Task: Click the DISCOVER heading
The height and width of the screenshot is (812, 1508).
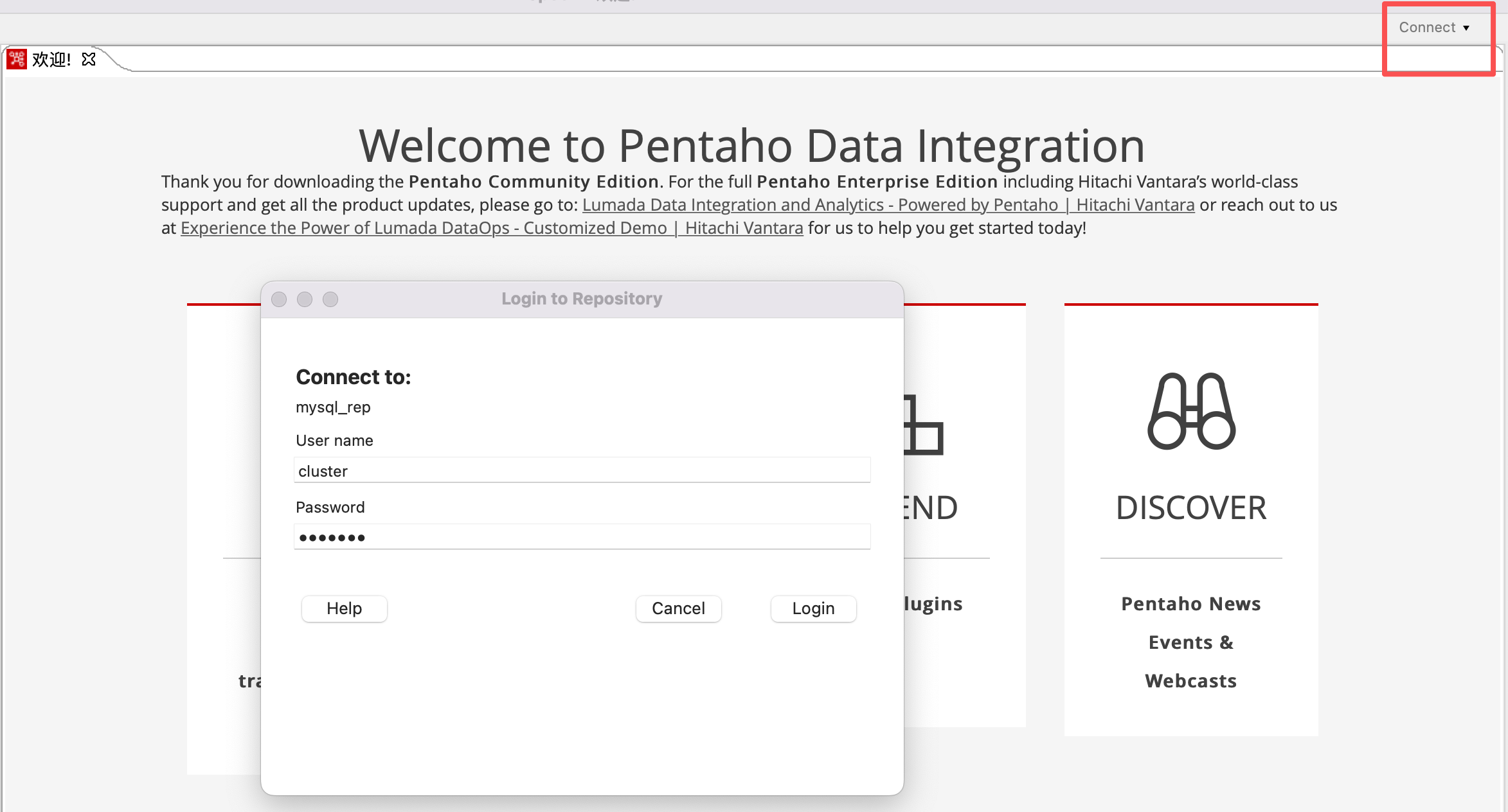Action: pyautogui.click(x=1191, y=508)
